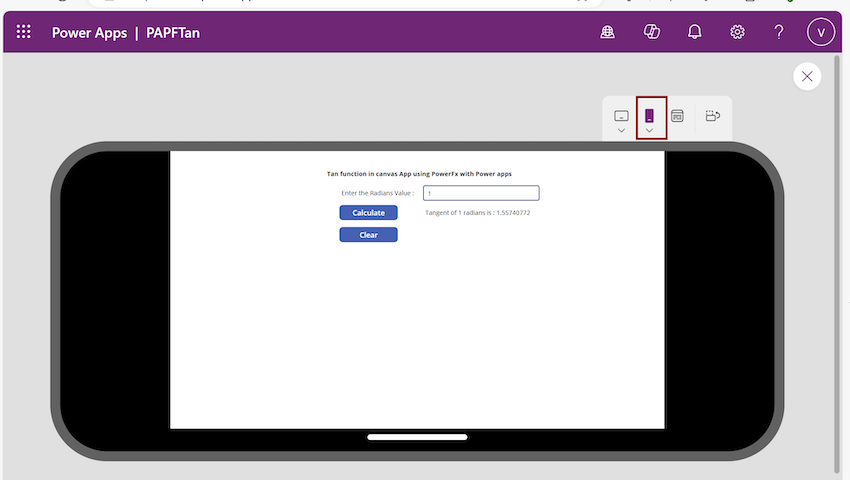Click the Tan function title heading
The width and height of the screenshot is (850, 480).
coord(419,174)
